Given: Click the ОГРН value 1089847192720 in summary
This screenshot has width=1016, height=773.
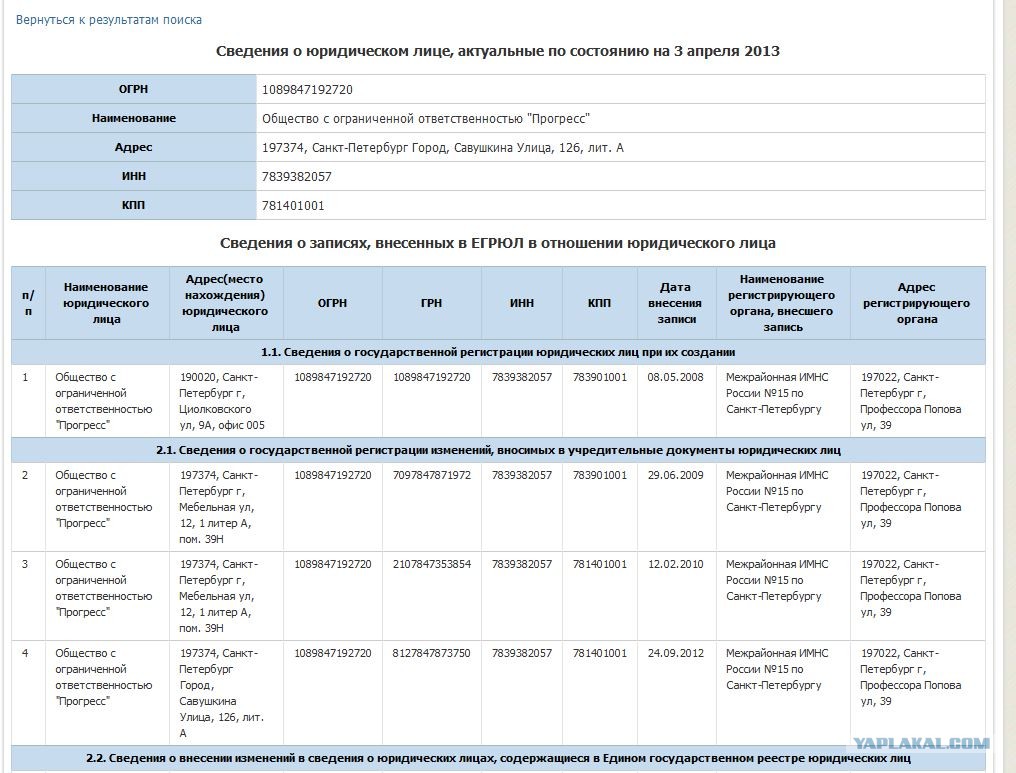Looking at the screenshot, I should coord(307,89).
